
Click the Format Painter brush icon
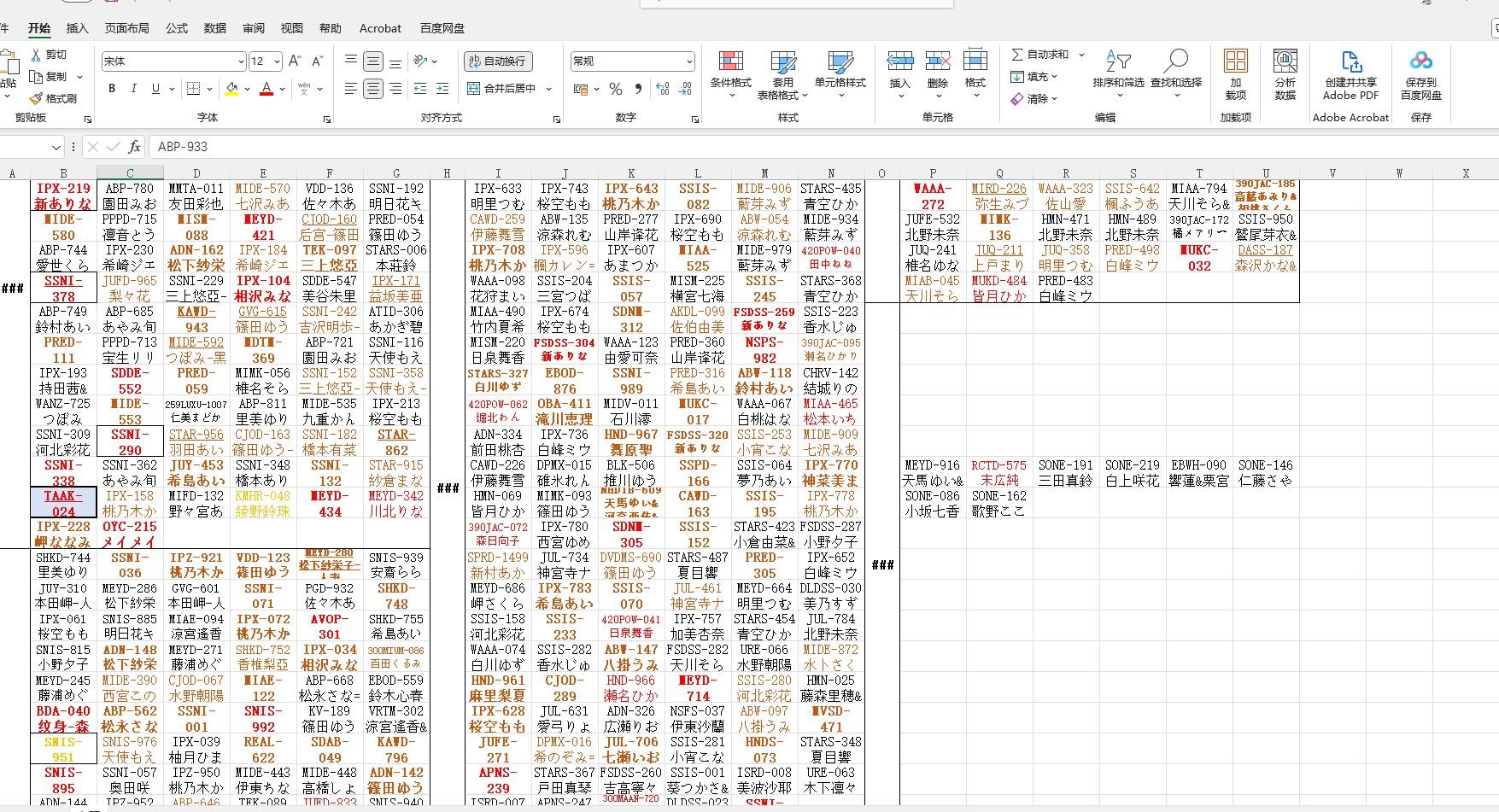tap(36, 99)
